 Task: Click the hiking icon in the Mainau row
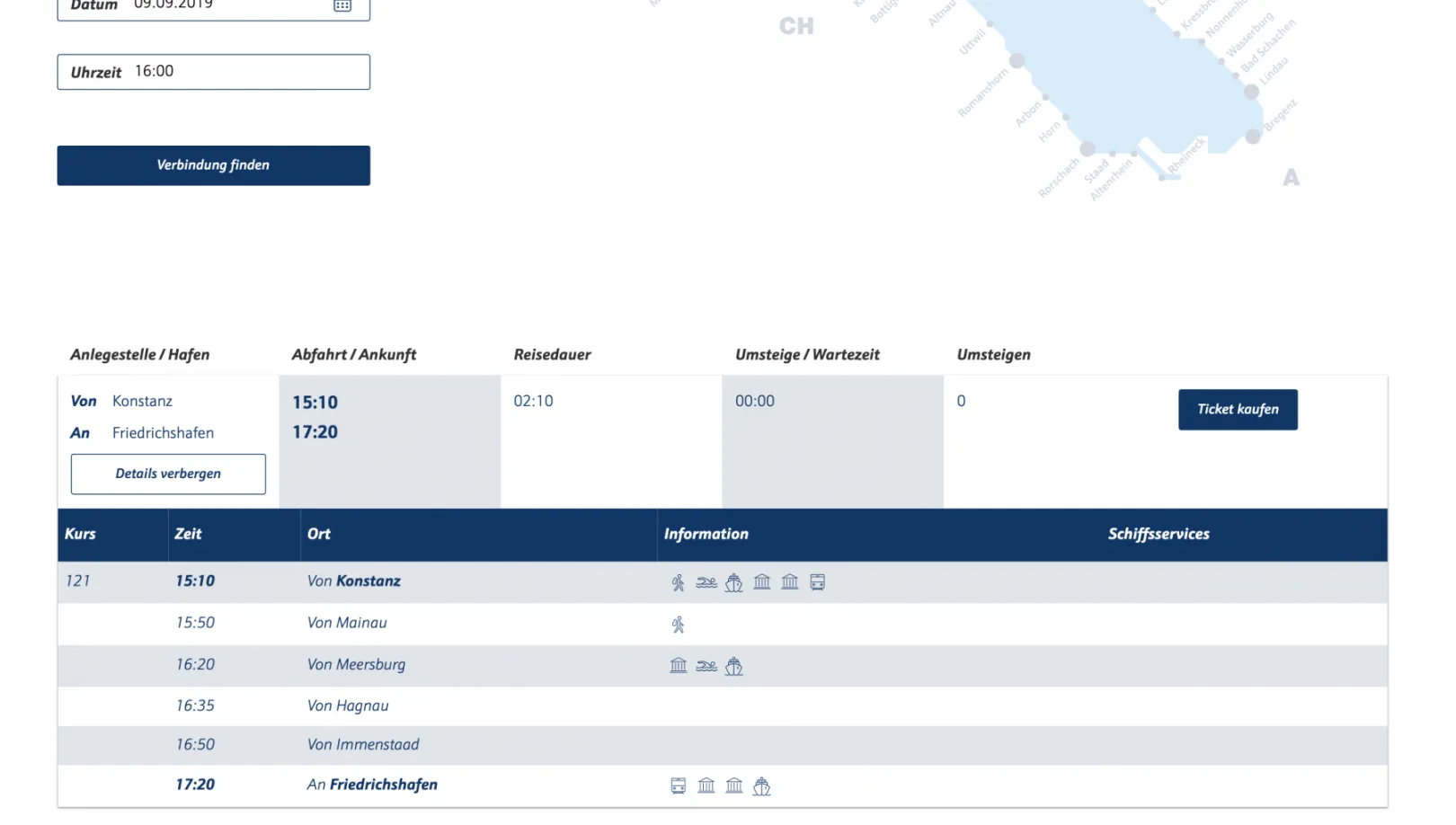[x=678, y=625]
